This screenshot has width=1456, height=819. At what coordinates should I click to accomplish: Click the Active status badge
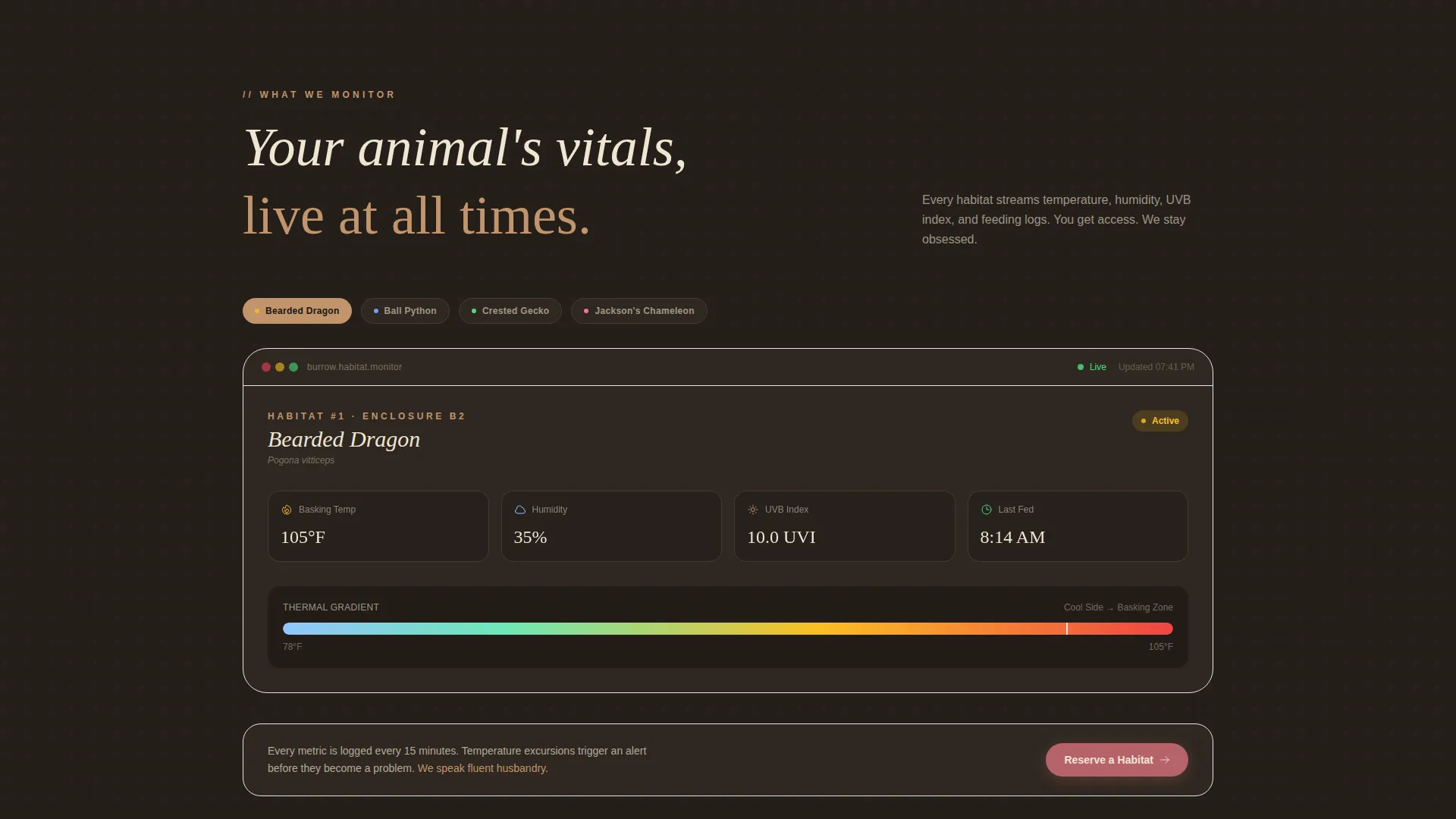[x=1159, y=421]
